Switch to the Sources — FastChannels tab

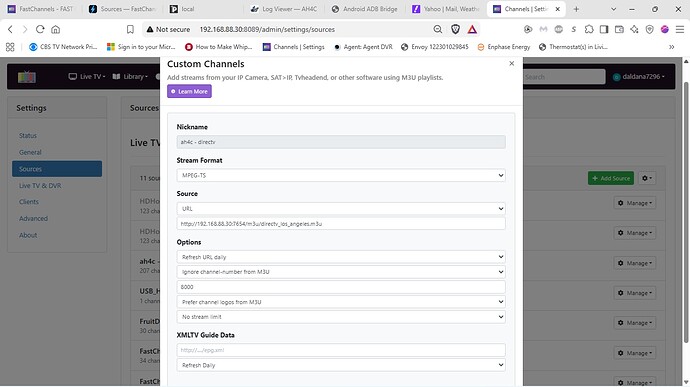click(123, 9)
